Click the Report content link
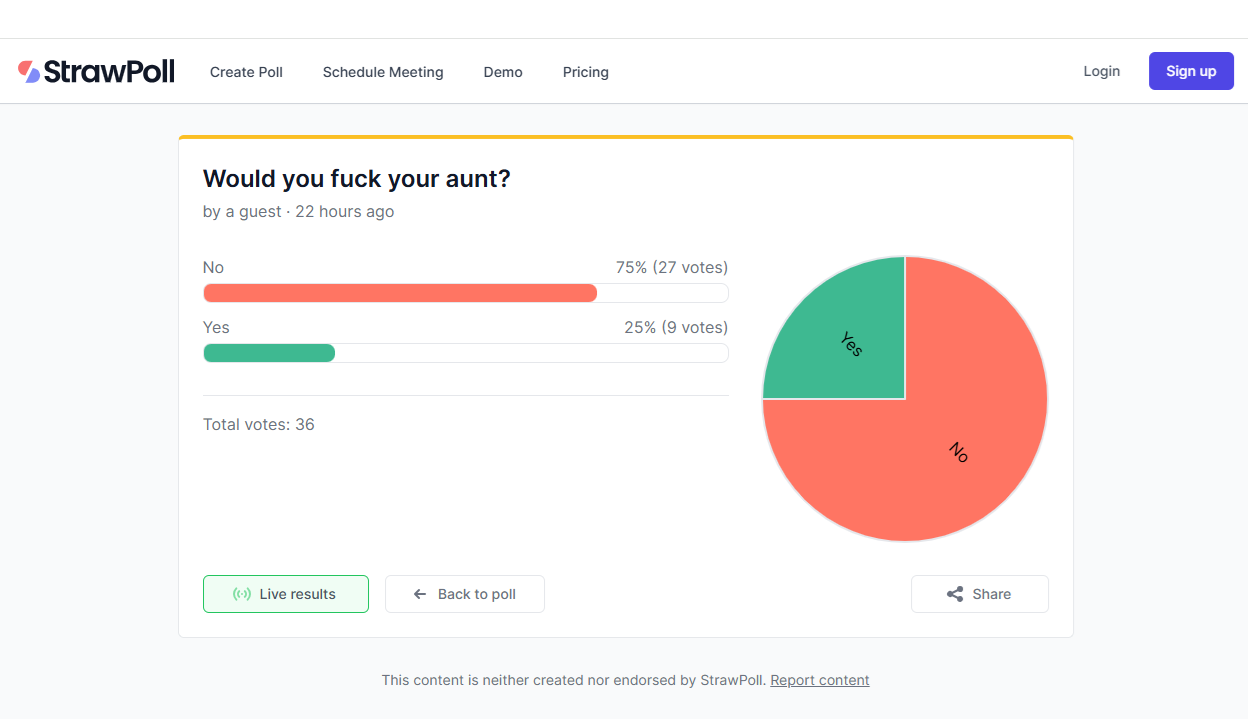 pos(820,680)
